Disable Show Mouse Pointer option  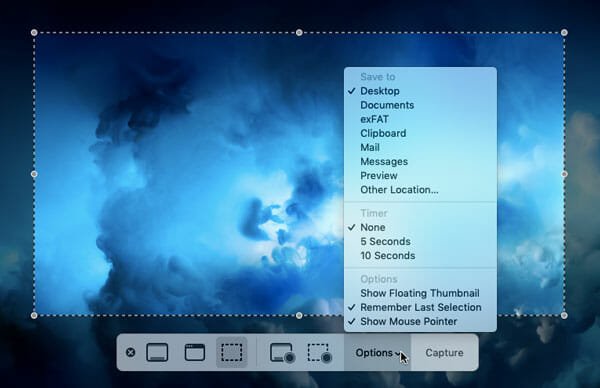pos(420,321)
